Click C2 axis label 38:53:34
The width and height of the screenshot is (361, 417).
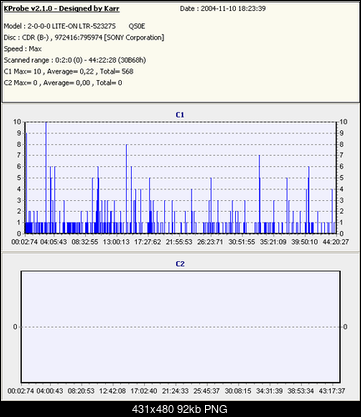[300, 391]
